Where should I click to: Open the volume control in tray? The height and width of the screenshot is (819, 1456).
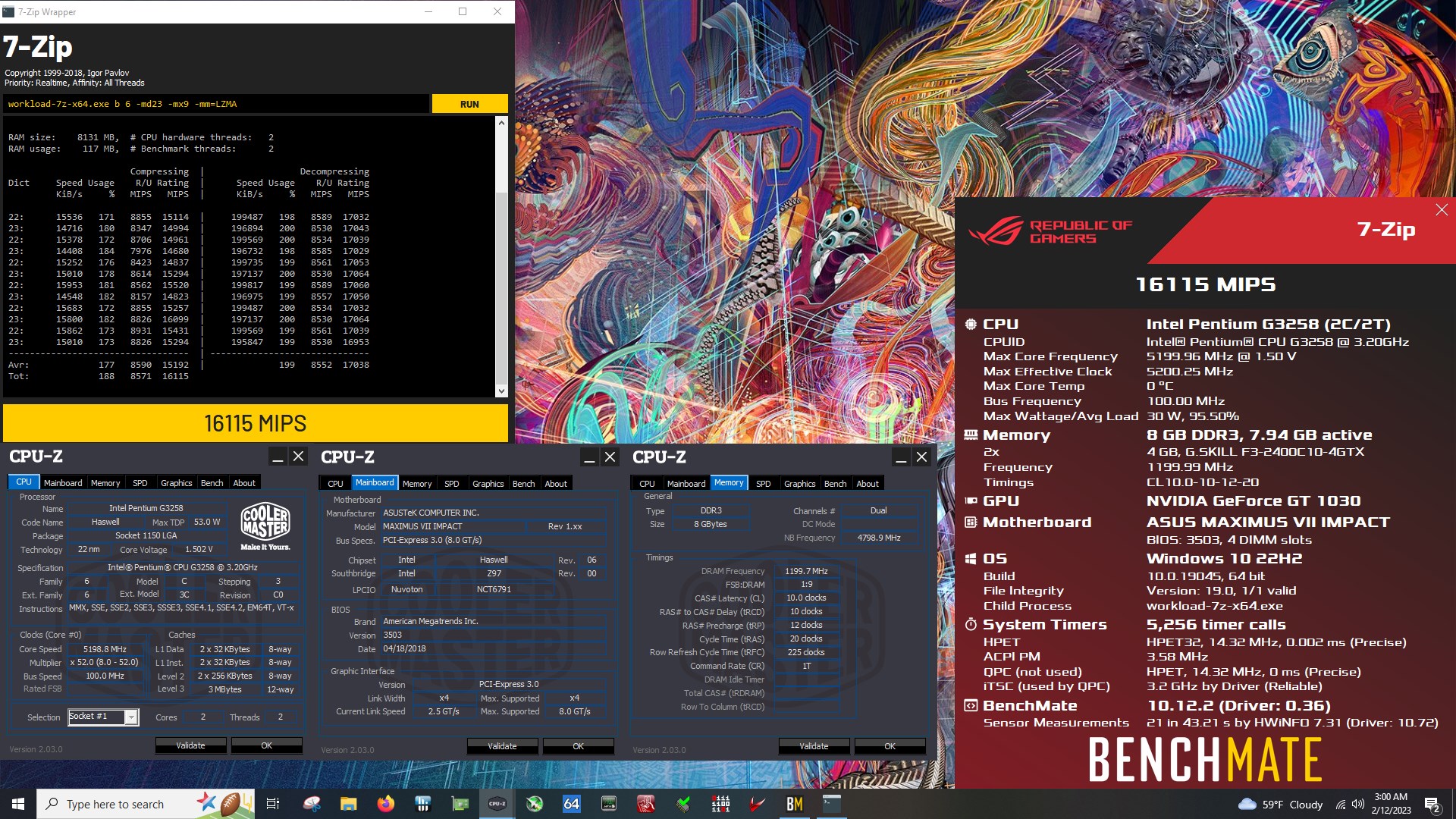pyautogui.click(x=1357, y=804)
